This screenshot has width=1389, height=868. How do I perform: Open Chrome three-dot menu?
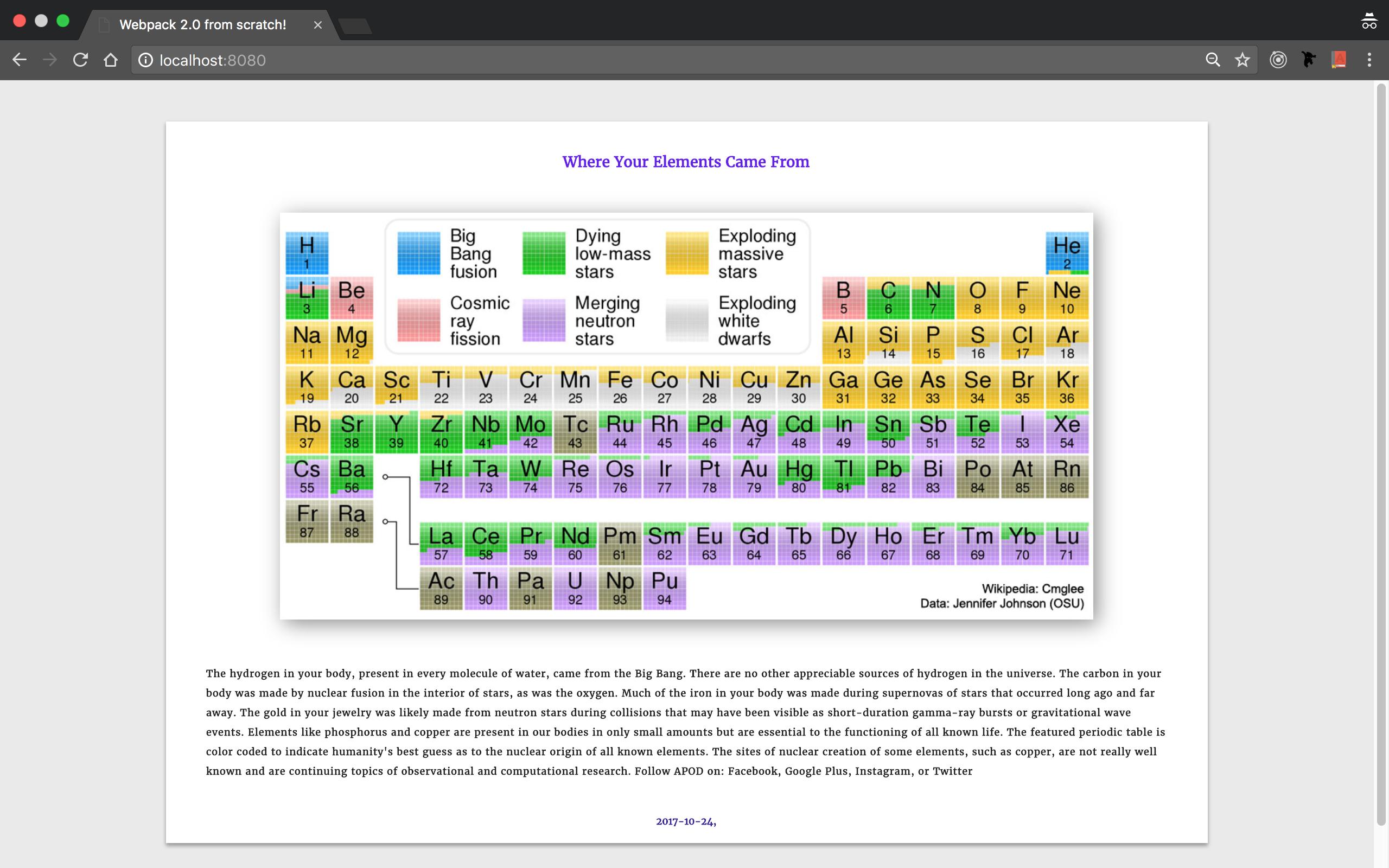(1369, 60)
